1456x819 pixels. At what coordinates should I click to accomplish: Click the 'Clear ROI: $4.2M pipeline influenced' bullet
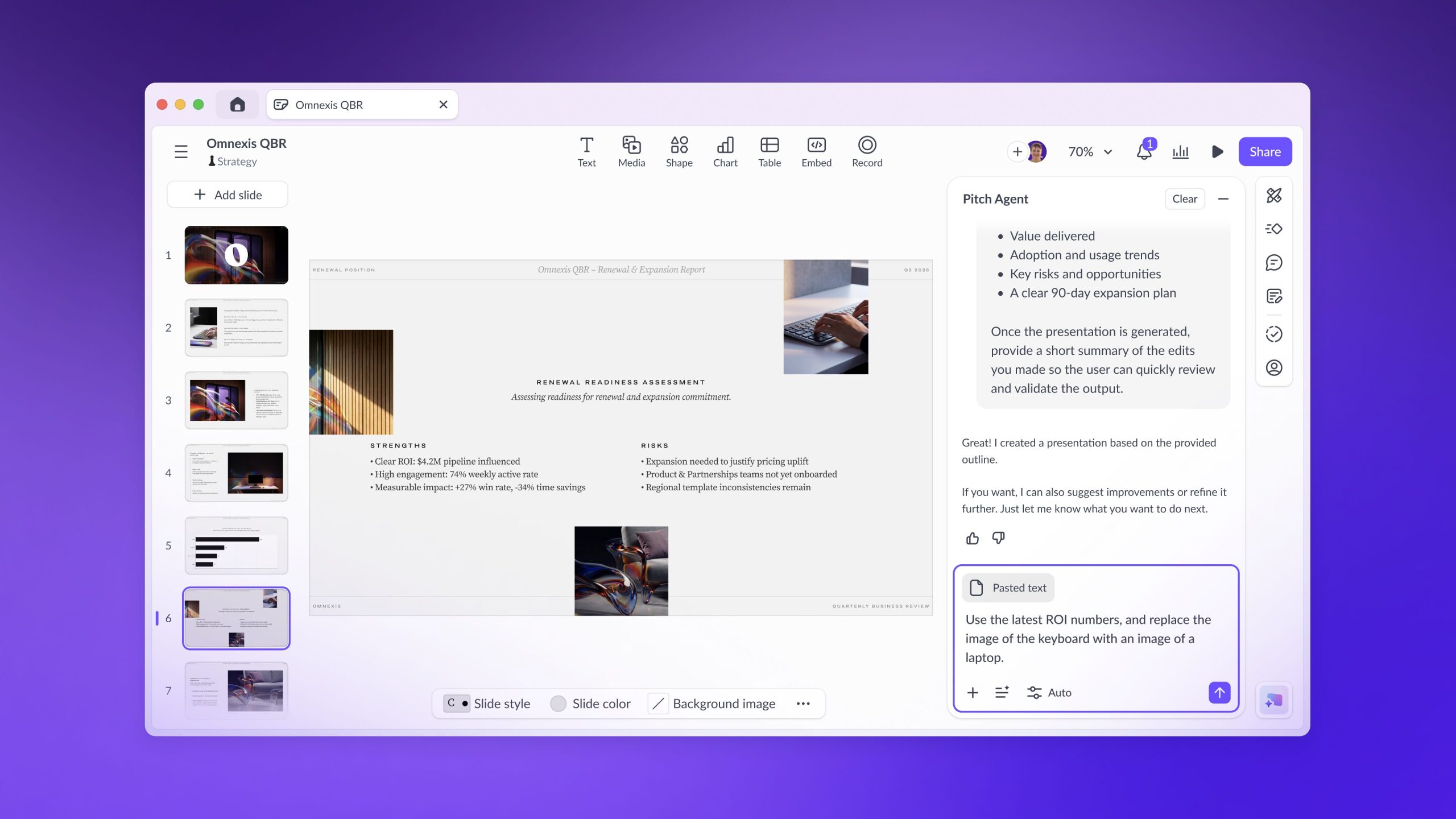pyautogui.click(x=445, y=461)
